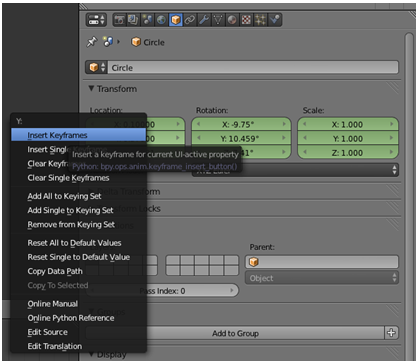Choose Edit Source menu entry

click(x=79, y=332)
